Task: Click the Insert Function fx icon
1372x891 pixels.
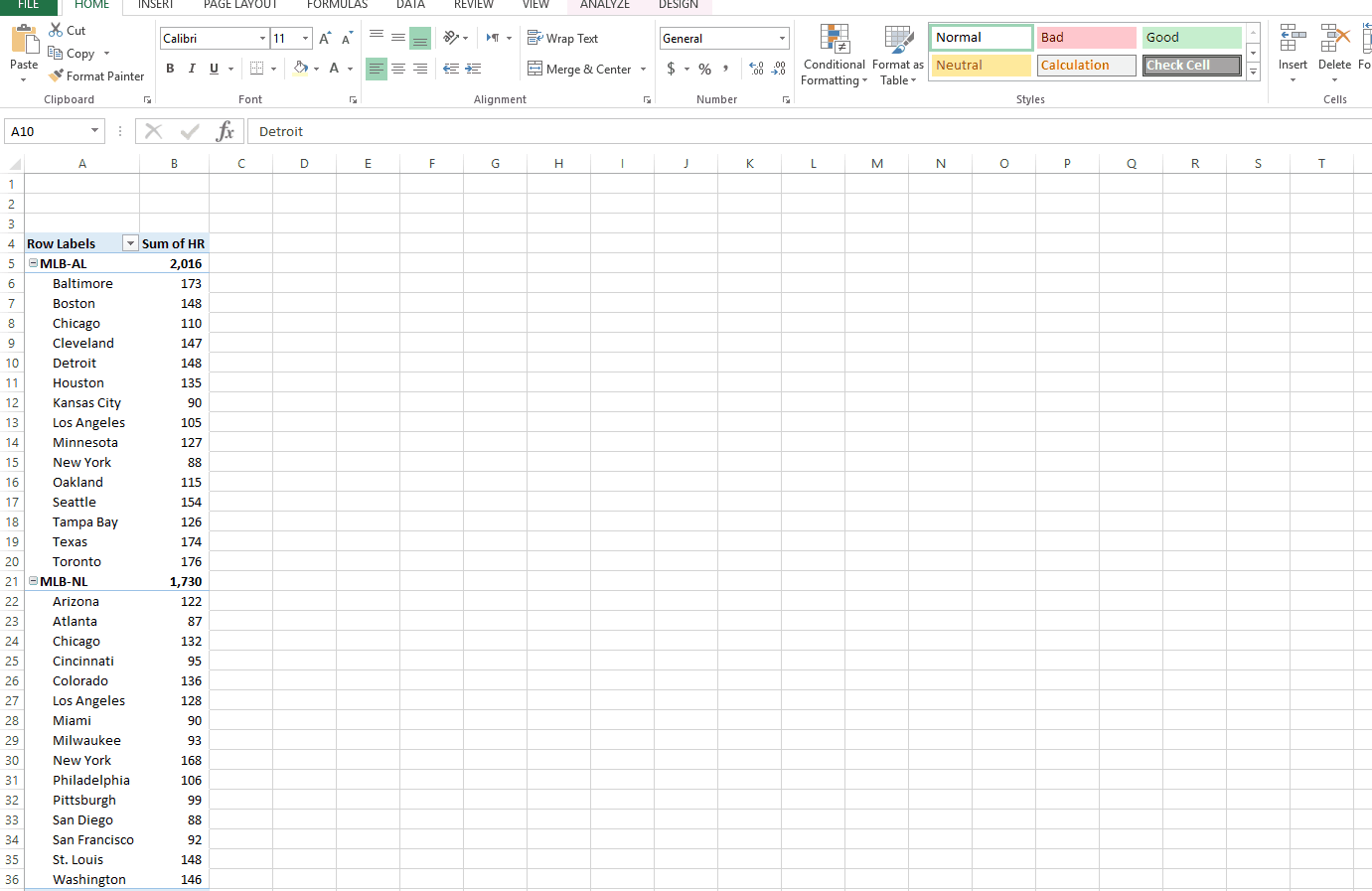Action: click(x=226, y=130)
